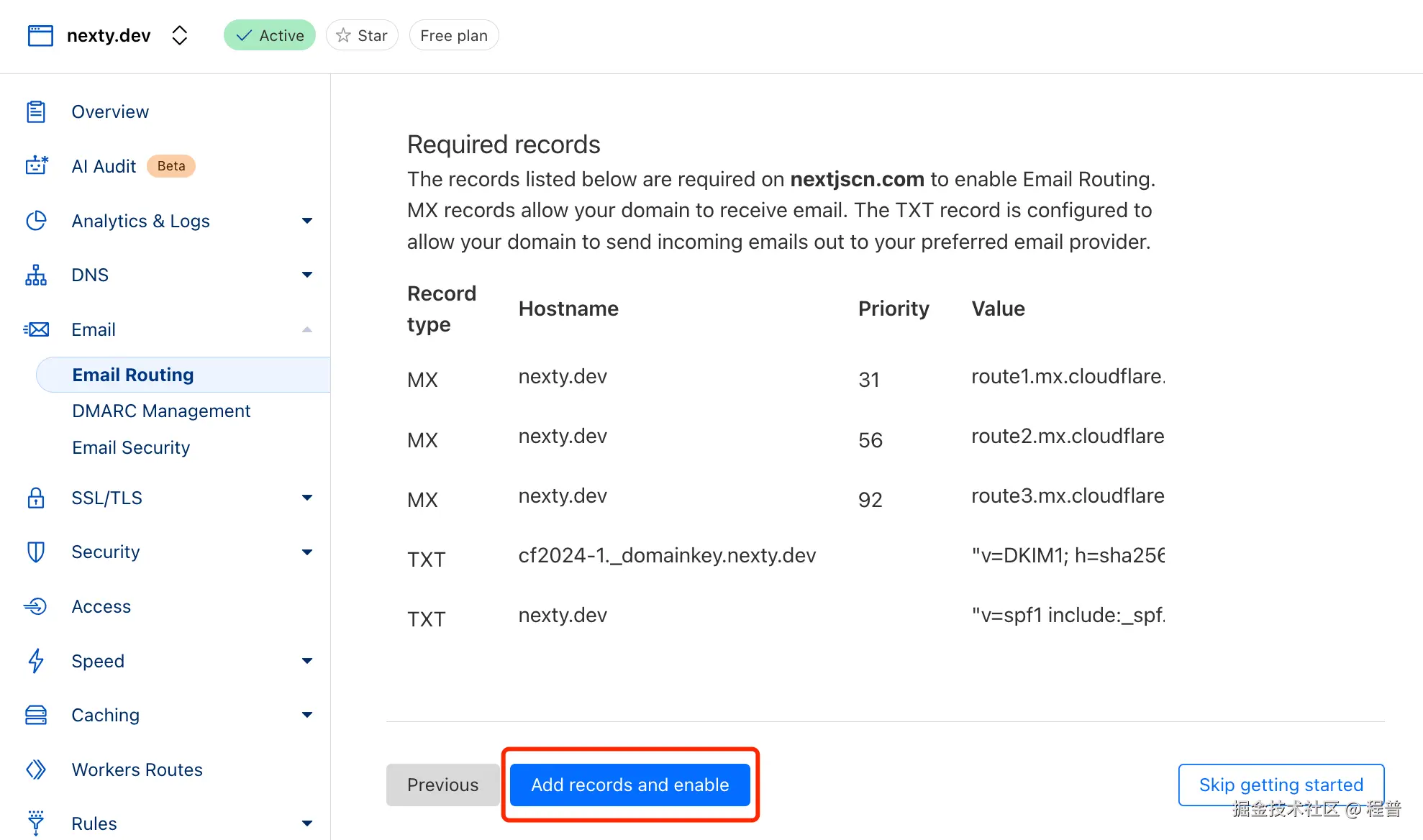
Task: Click the Speed lightning bolt icon
Action: pos(36,661)
